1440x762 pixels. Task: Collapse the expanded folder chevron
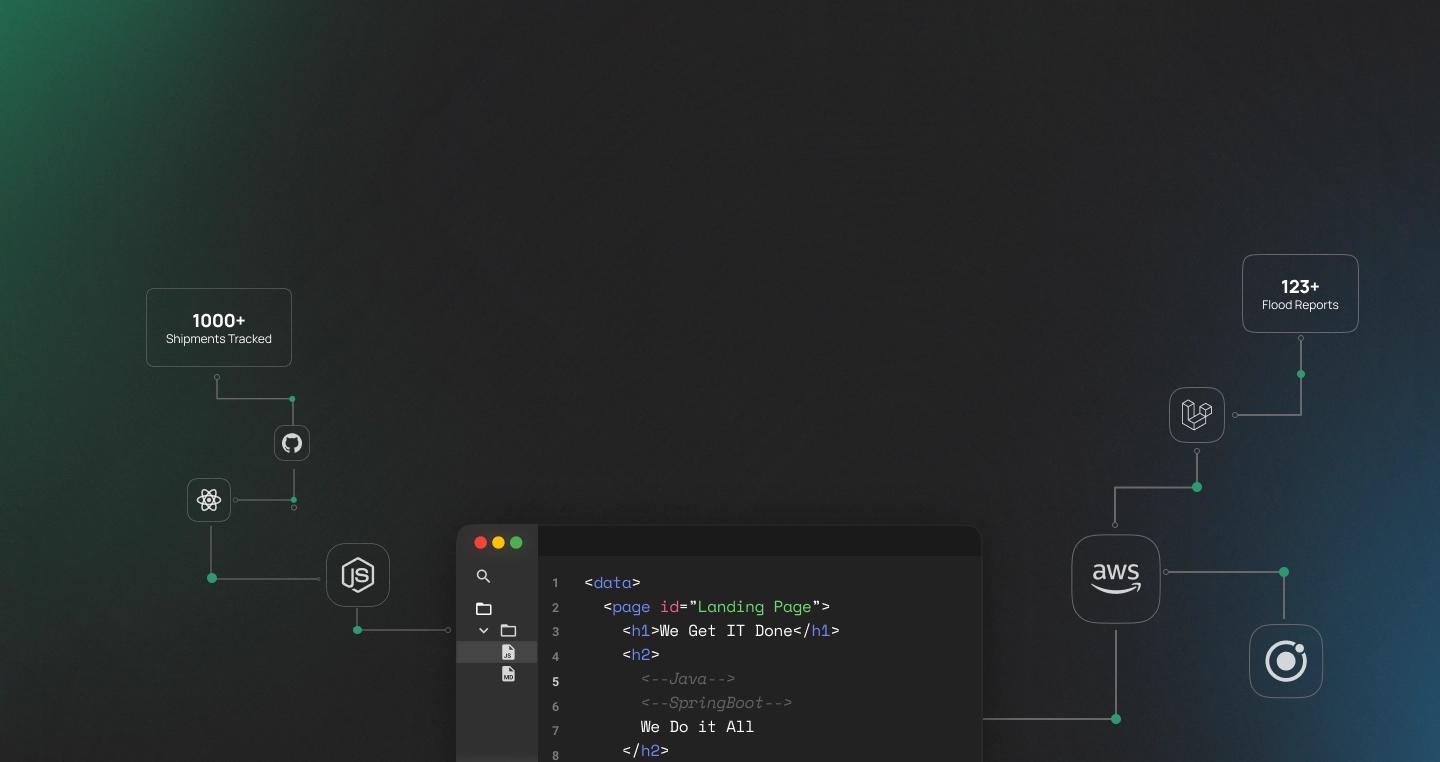(484, 631)
